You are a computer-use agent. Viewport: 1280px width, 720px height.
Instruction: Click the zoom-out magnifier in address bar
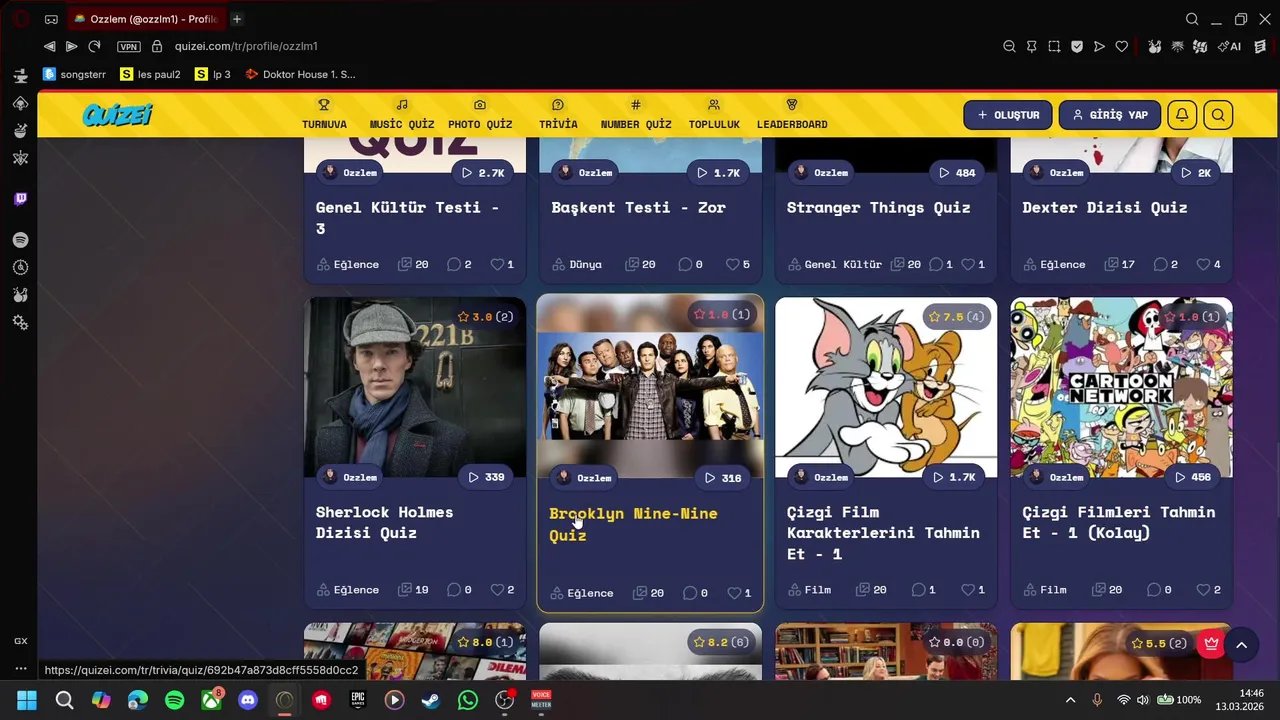click(x=1009, y=46)
